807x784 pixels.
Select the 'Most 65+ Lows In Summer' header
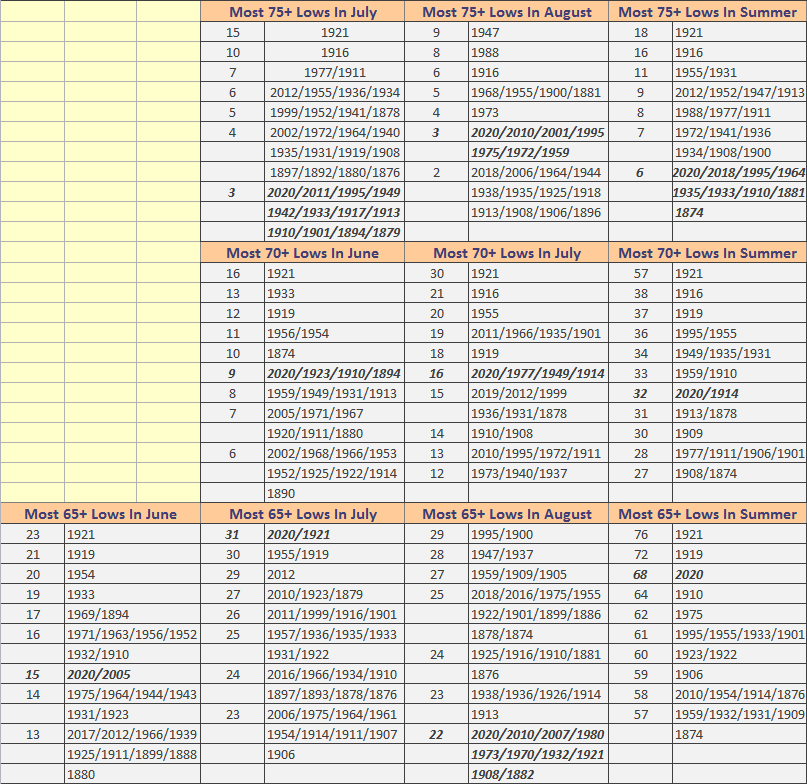(x=708, y=514)
